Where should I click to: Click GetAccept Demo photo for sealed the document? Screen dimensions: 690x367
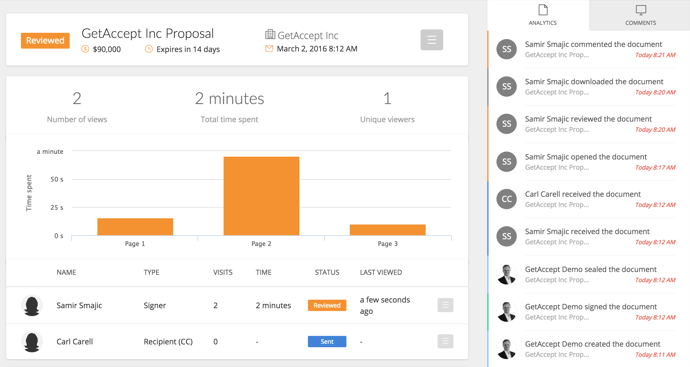pyautogui.click(x=506, y=275)
